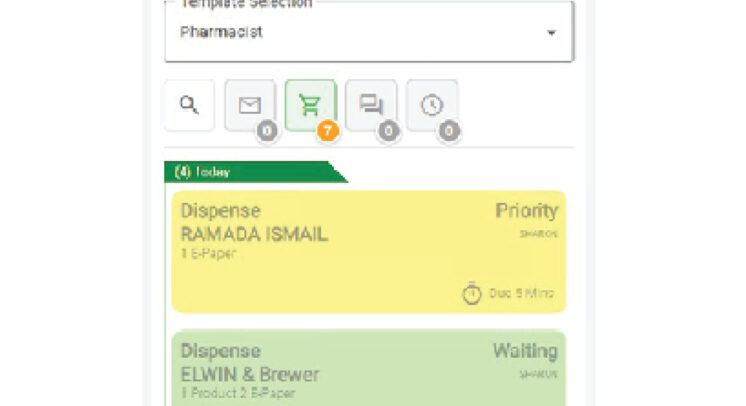Viewport: 746px width, 406px height.
Task: Show the clock history queue
Action: pyautogui.click(x=432, y=105)
